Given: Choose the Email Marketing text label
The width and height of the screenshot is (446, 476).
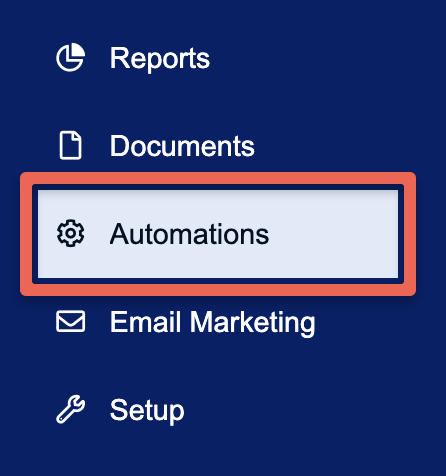Looking at the screenshot, I should tap(213, 323).
